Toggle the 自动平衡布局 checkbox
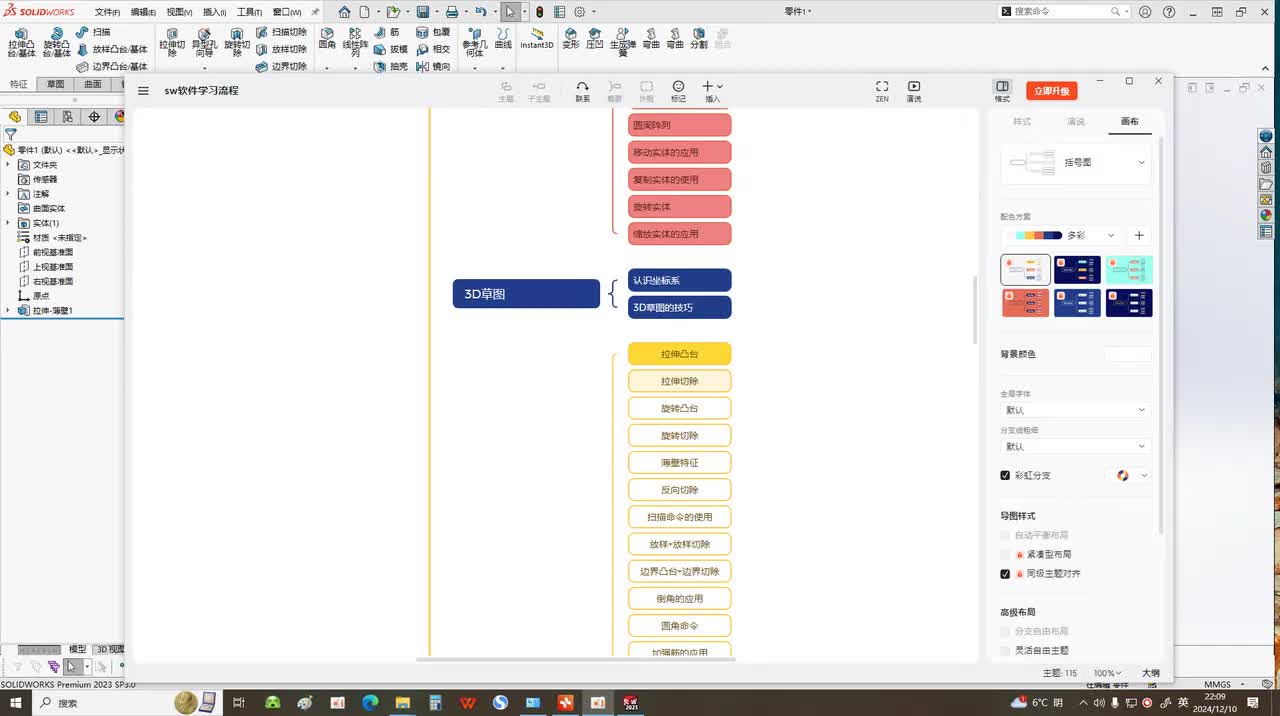 coord(1005,535)
